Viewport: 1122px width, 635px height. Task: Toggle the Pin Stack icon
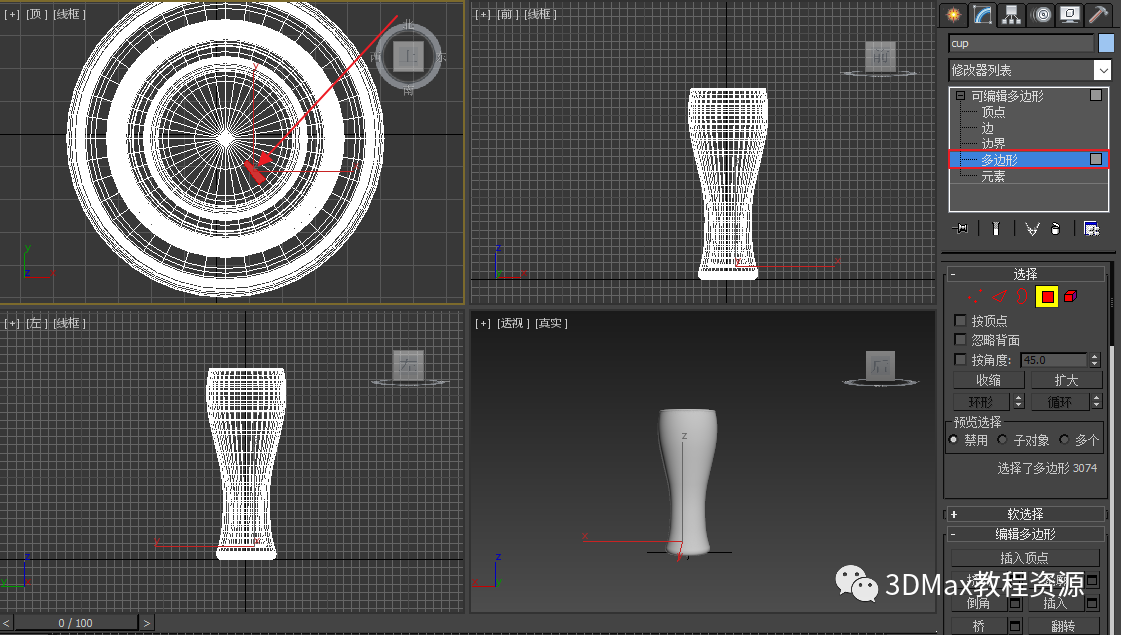pyautogui.click(x=960, y=228)
